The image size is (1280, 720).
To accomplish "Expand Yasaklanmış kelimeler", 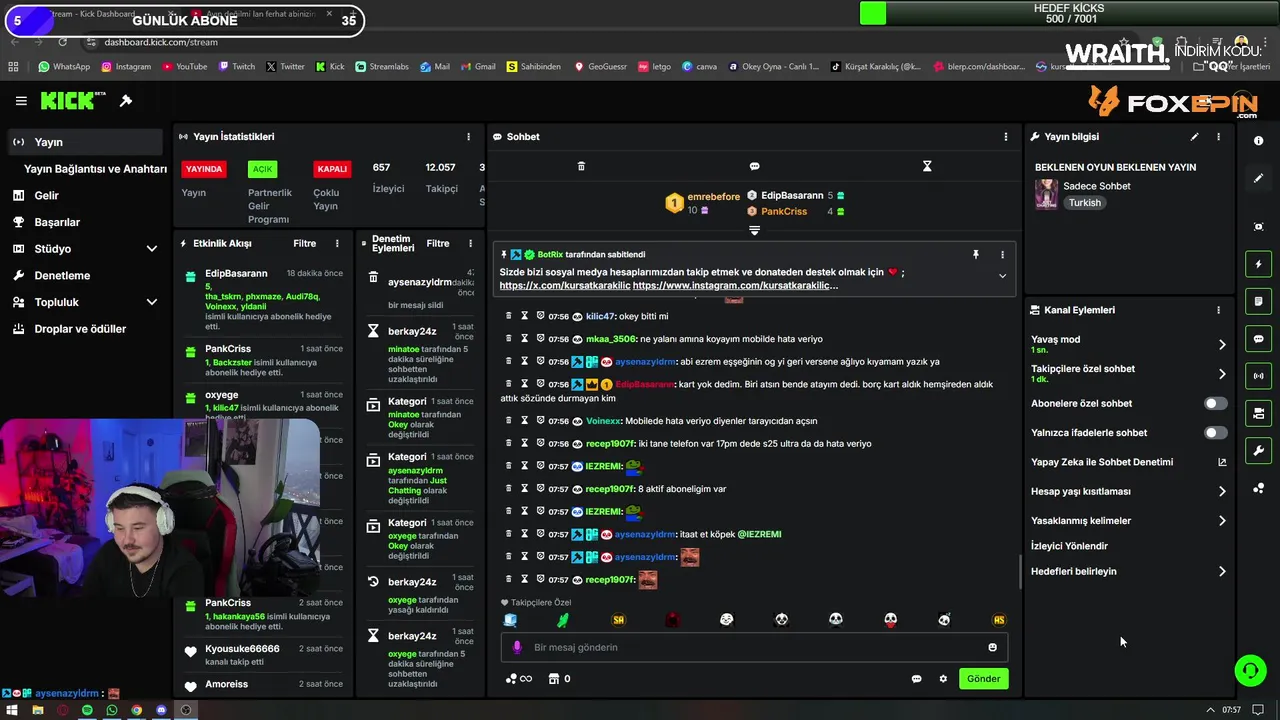I will 1222,521.
